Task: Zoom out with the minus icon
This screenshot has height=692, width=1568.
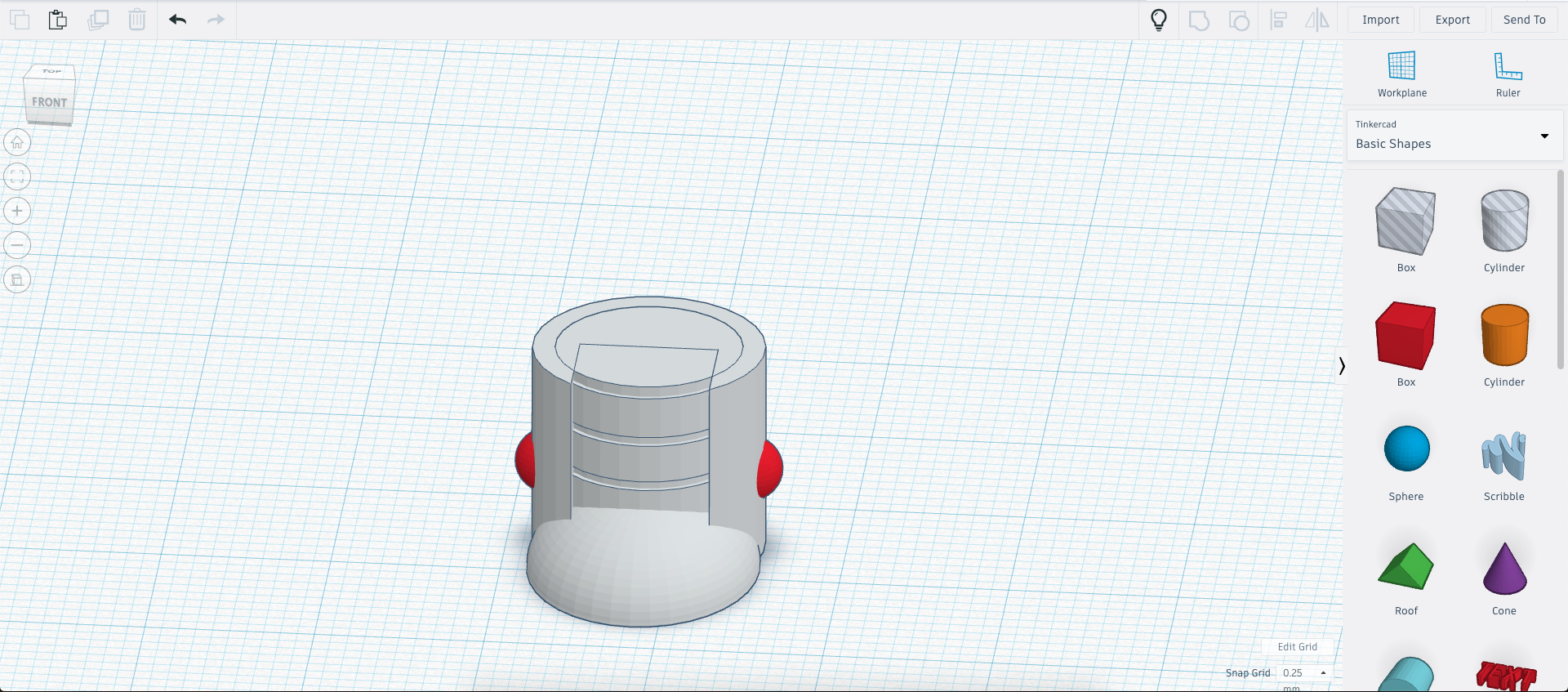Action: [x=17, y=245]
